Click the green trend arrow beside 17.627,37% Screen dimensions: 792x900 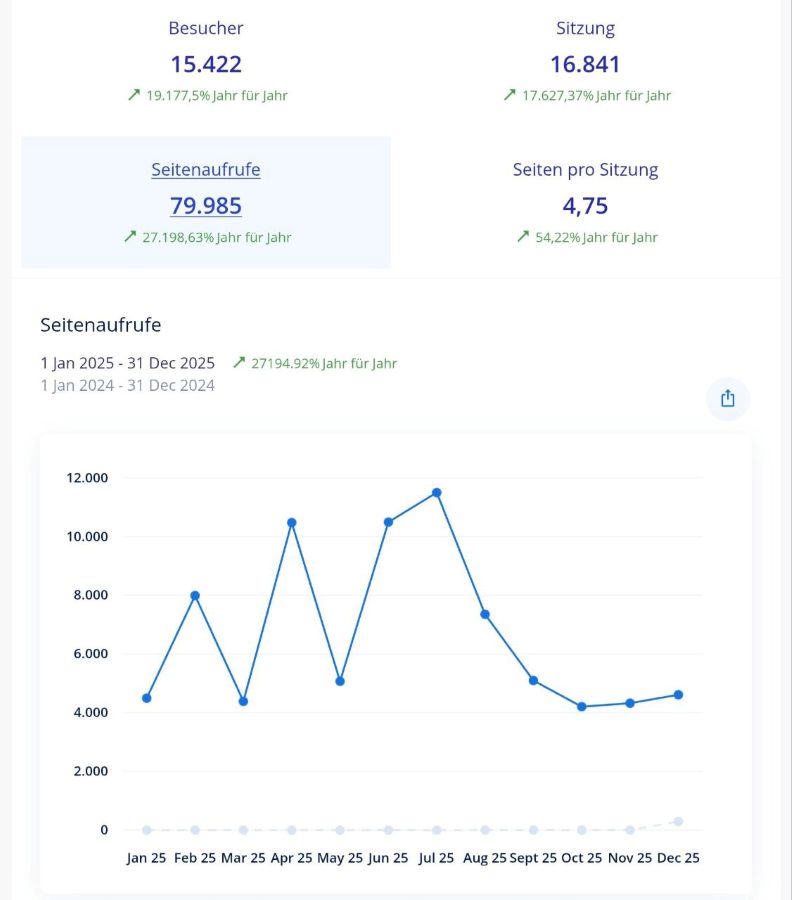(x=510, y=95)
